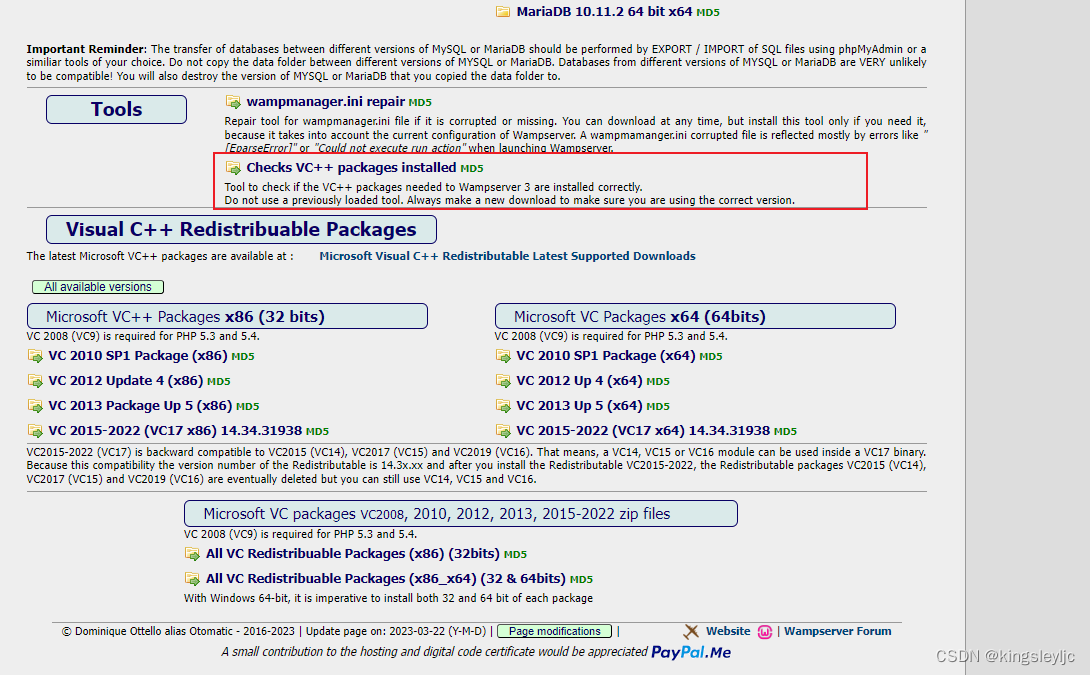The height and width of the screenshot is (675, 1090).
Task: Open Microsoft Visual C++ Redistributable Latest Supported Downloads
Action: pos(506,255)
